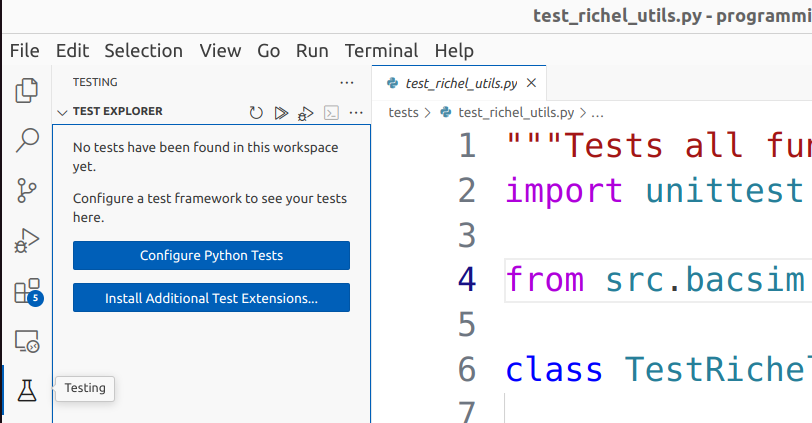Click the Testing flask icon
The image size is (812, 423).
click(26, 390)
